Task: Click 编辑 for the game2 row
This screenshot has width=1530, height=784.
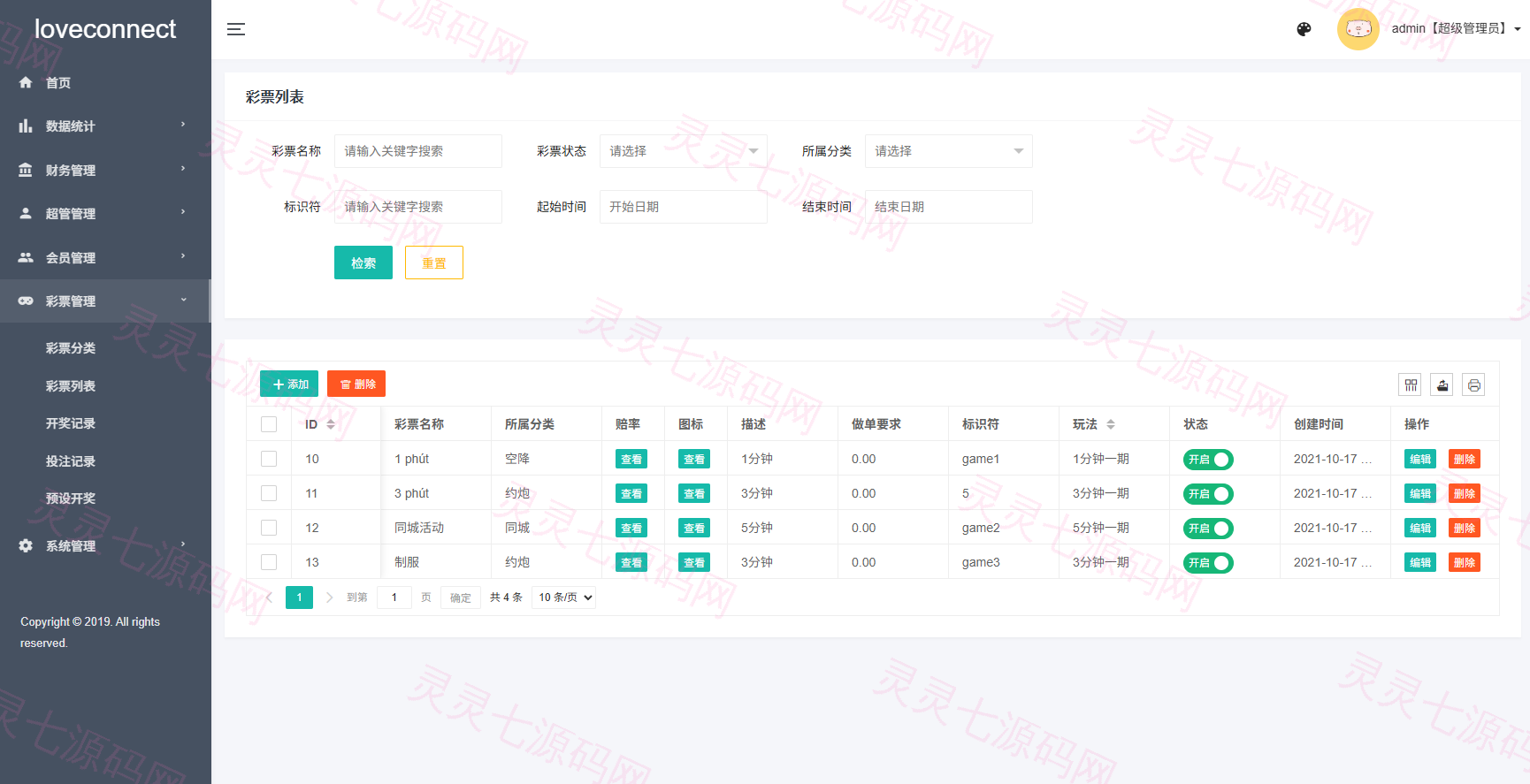Action: point(1420,529)
